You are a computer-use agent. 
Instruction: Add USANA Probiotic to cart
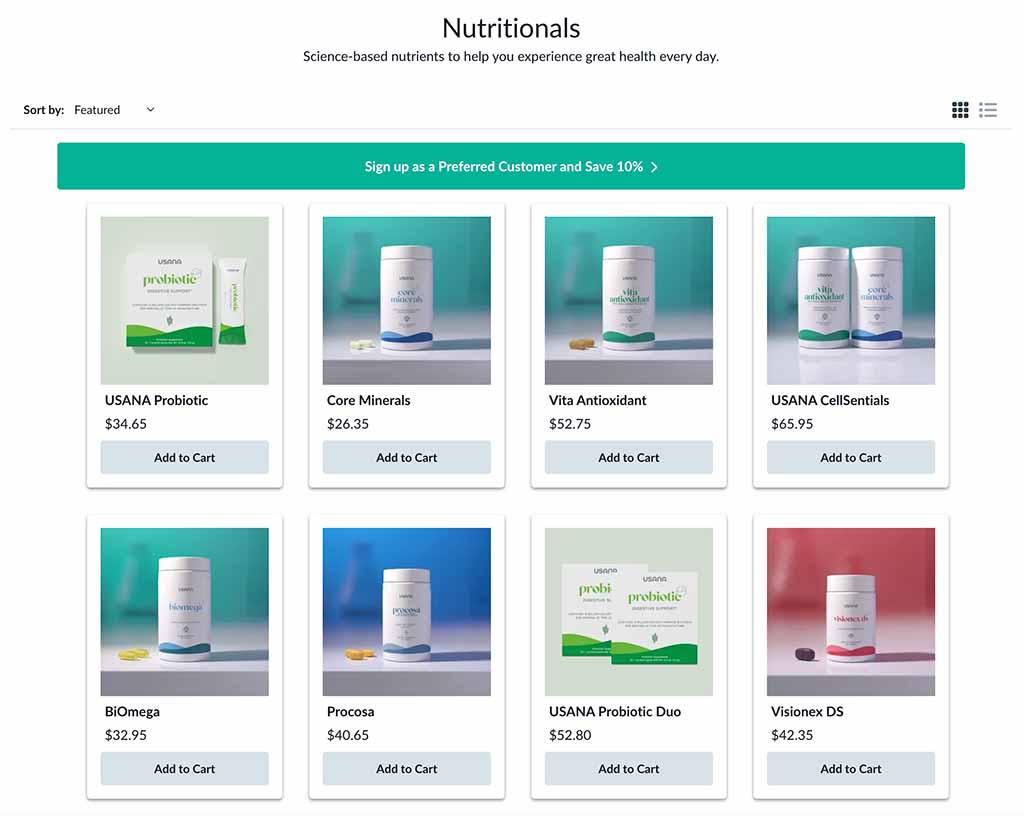184,458
